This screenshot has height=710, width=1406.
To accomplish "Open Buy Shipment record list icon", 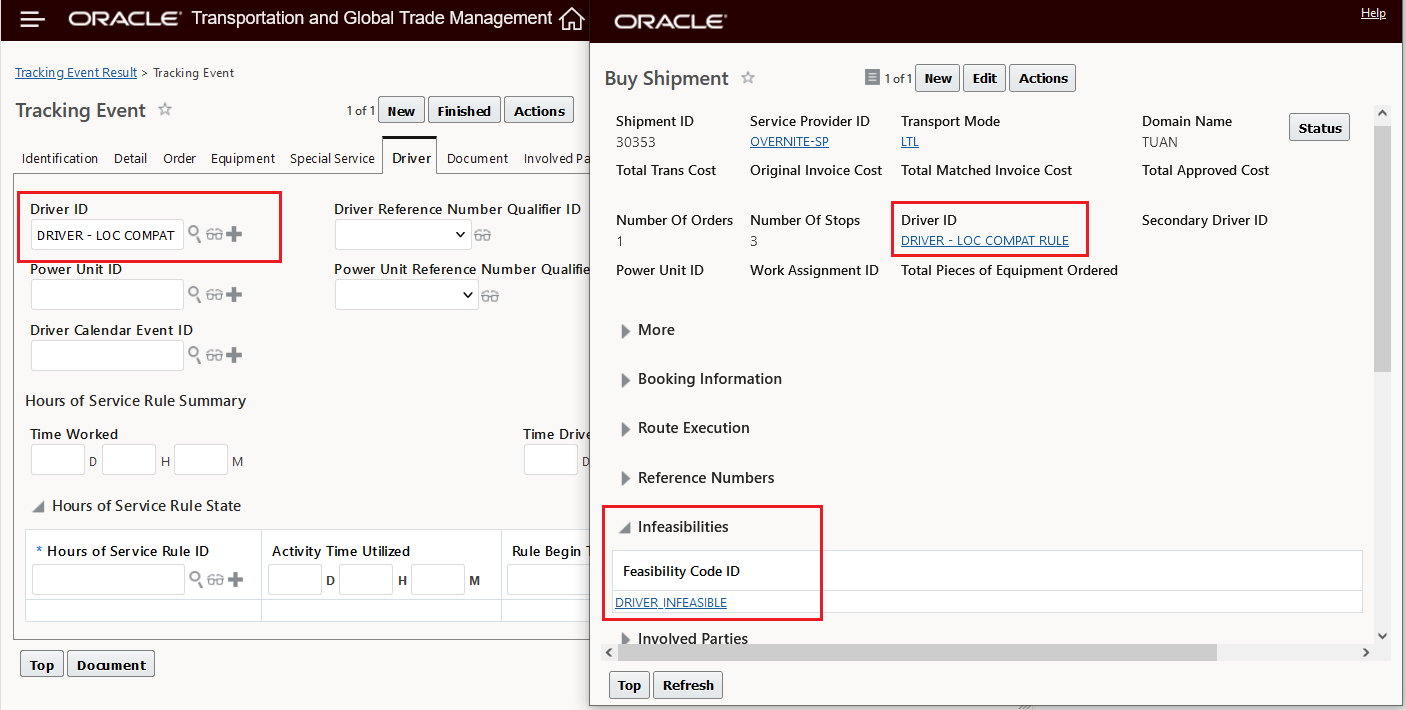I will coord(872,77).
